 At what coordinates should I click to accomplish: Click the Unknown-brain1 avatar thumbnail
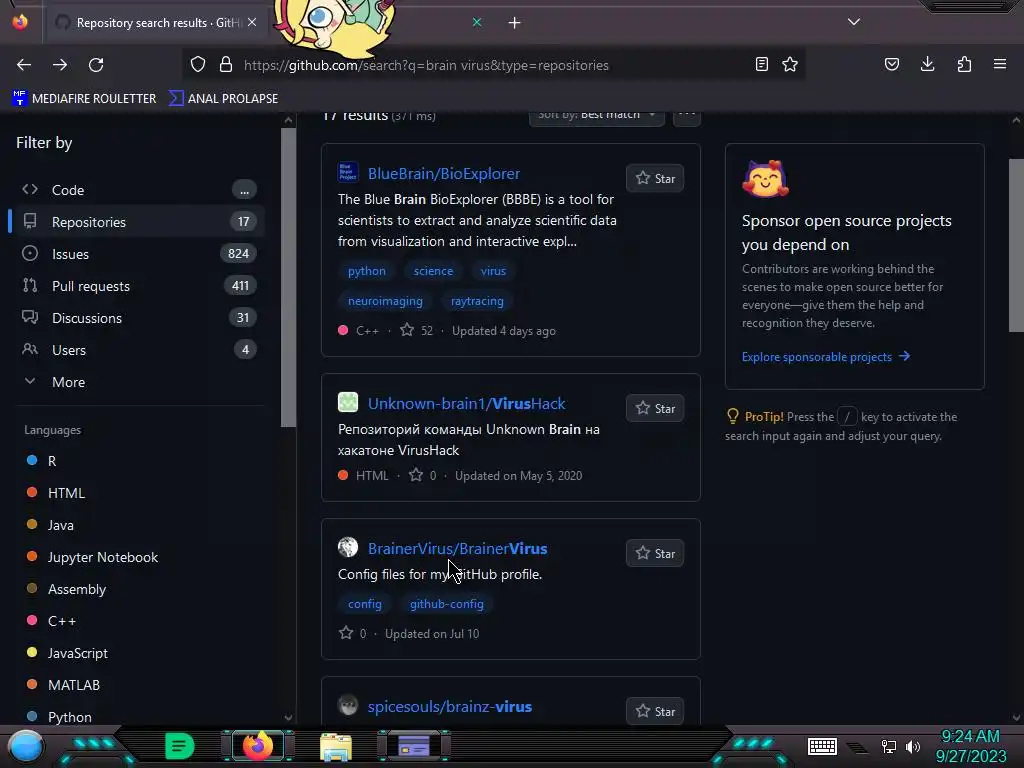tap(348, 402)
